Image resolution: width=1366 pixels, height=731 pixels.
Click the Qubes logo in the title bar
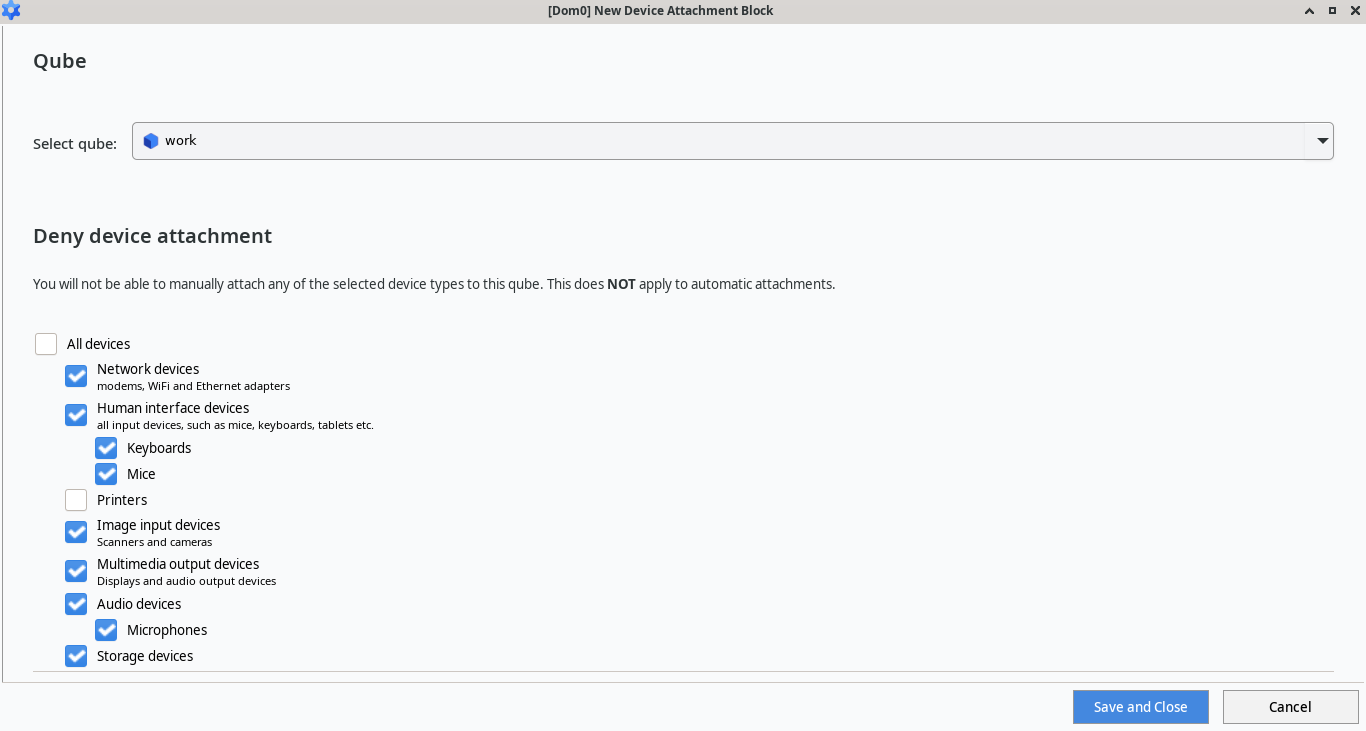click(x=11, y=11)
